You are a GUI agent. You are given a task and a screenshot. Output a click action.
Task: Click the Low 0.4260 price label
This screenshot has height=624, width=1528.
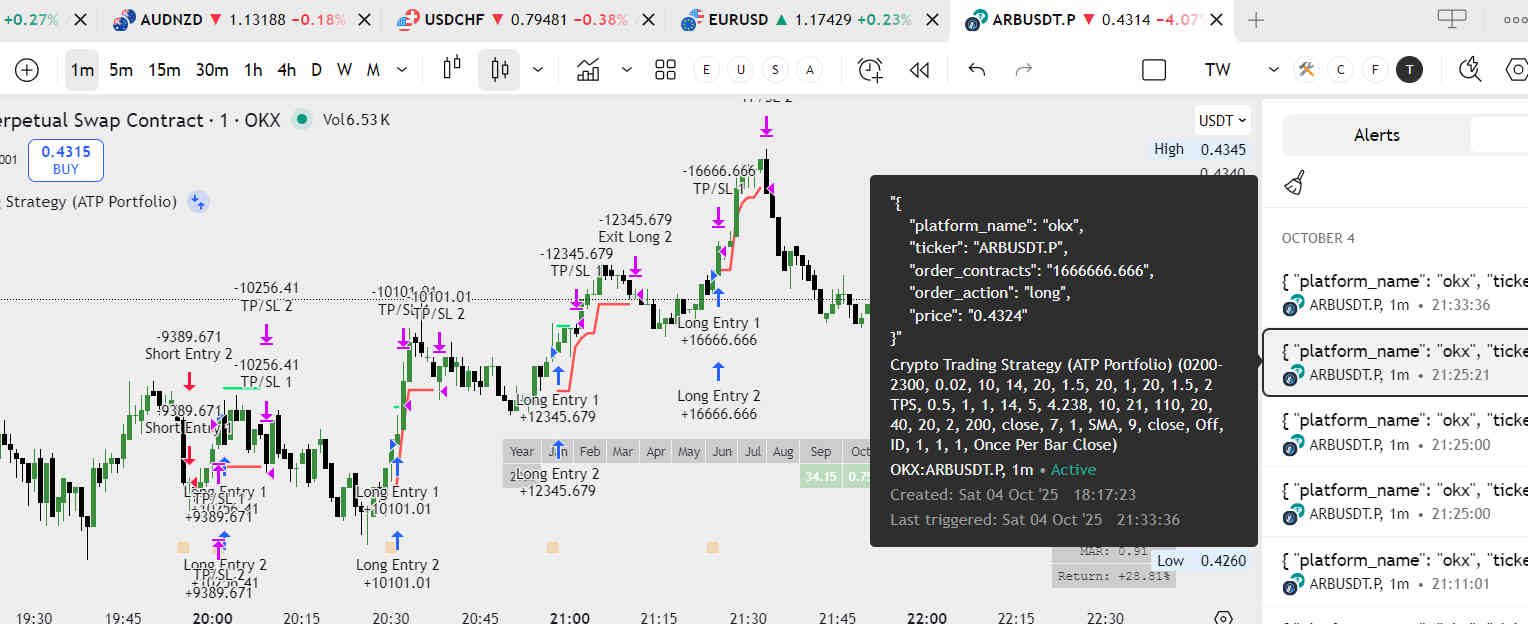tap(1200, 560)
